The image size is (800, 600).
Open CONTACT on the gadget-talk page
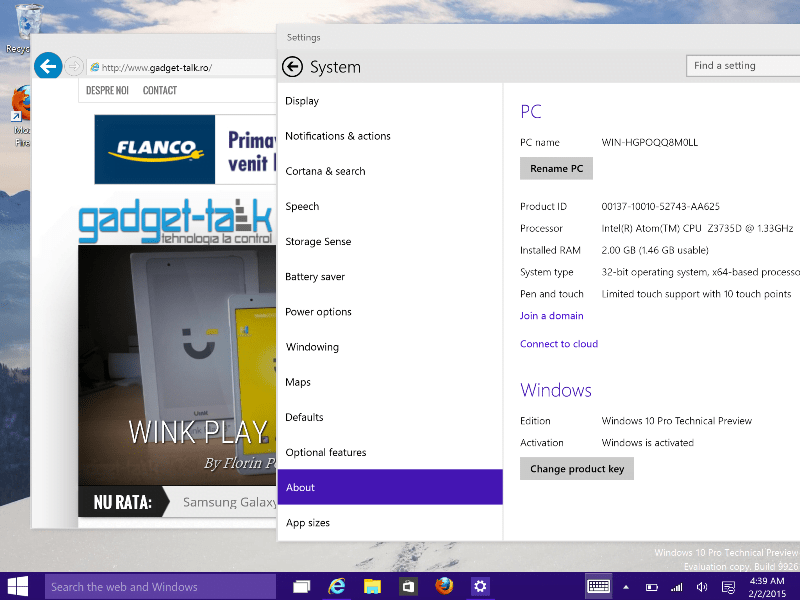pyautogui.click(x=160, y=90)
